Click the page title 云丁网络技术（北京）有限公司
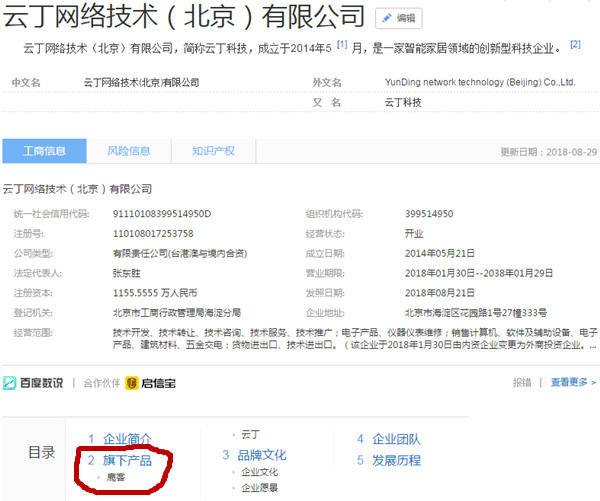The image size is (600, 501). [184, 16]
